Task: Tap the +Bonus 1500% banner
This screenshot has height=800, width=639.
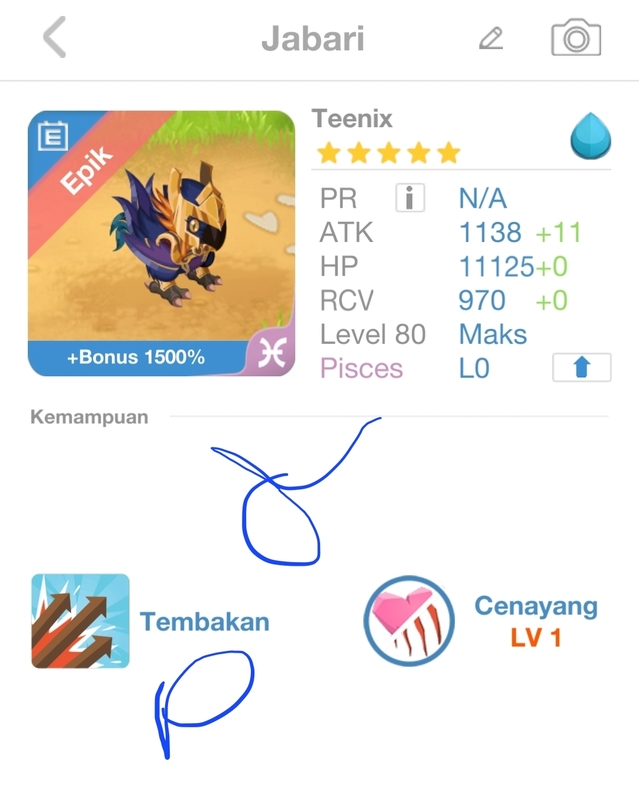Action: (x=136, y=357)
